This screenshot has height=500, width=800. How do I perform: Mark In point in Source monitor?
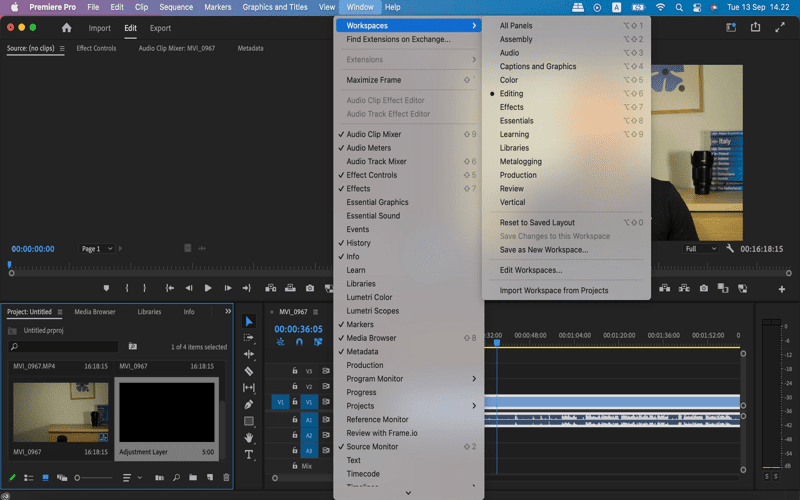(x=127, y=288)
